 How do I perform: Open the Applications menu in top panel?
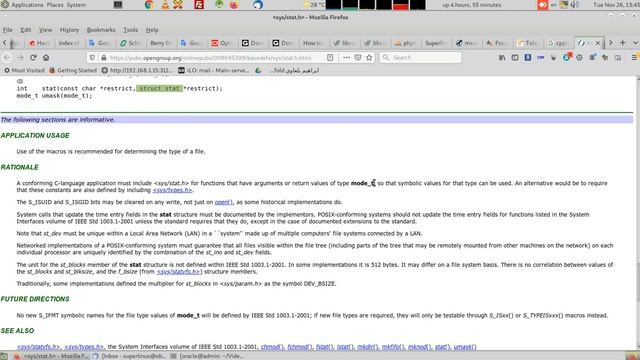click(27, 5)
